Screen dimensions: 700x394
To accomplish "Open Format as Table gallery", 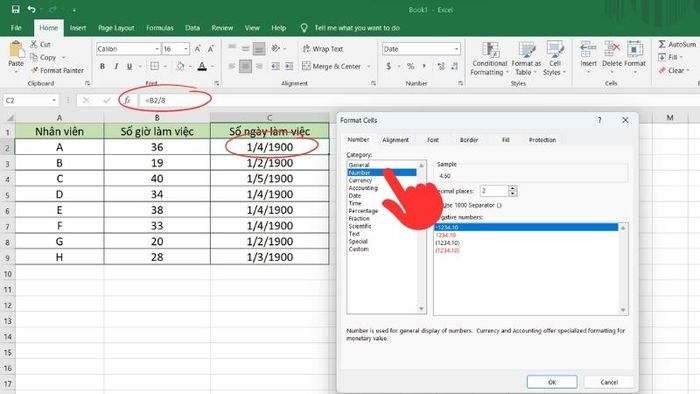I will pos(526,58).
